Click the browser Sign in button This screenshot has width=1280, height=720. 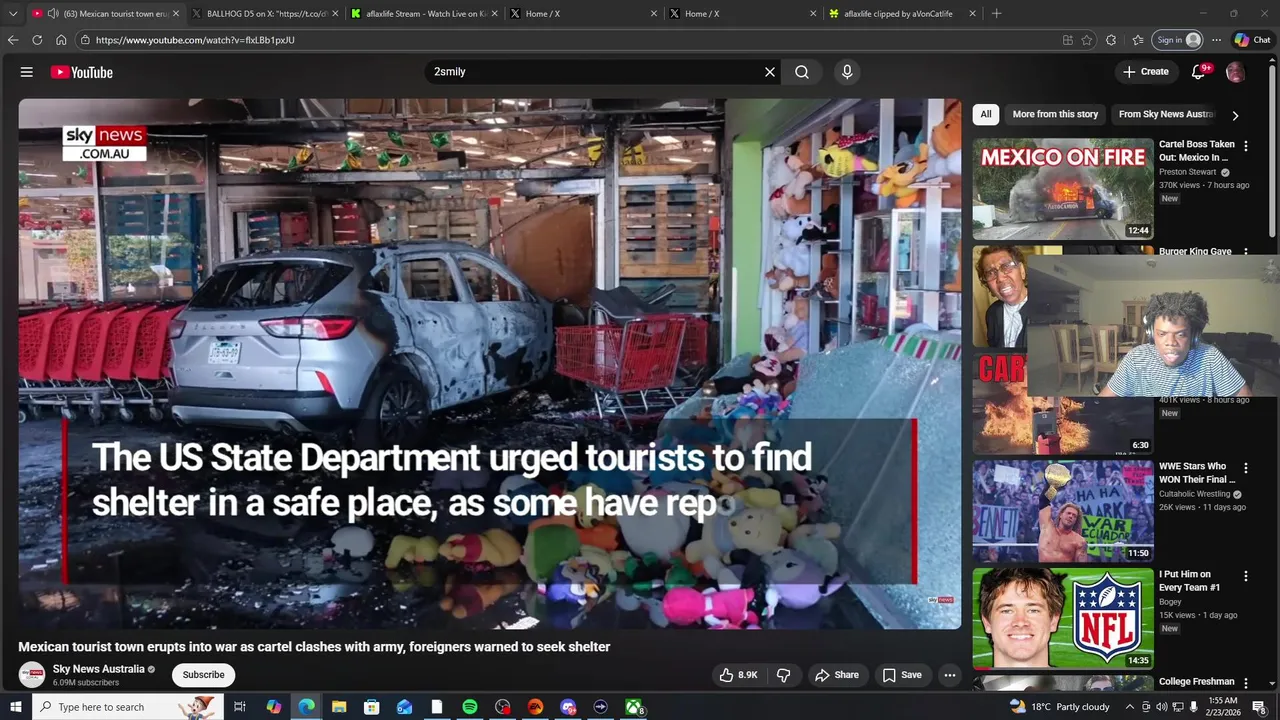tap(1178, 40)
